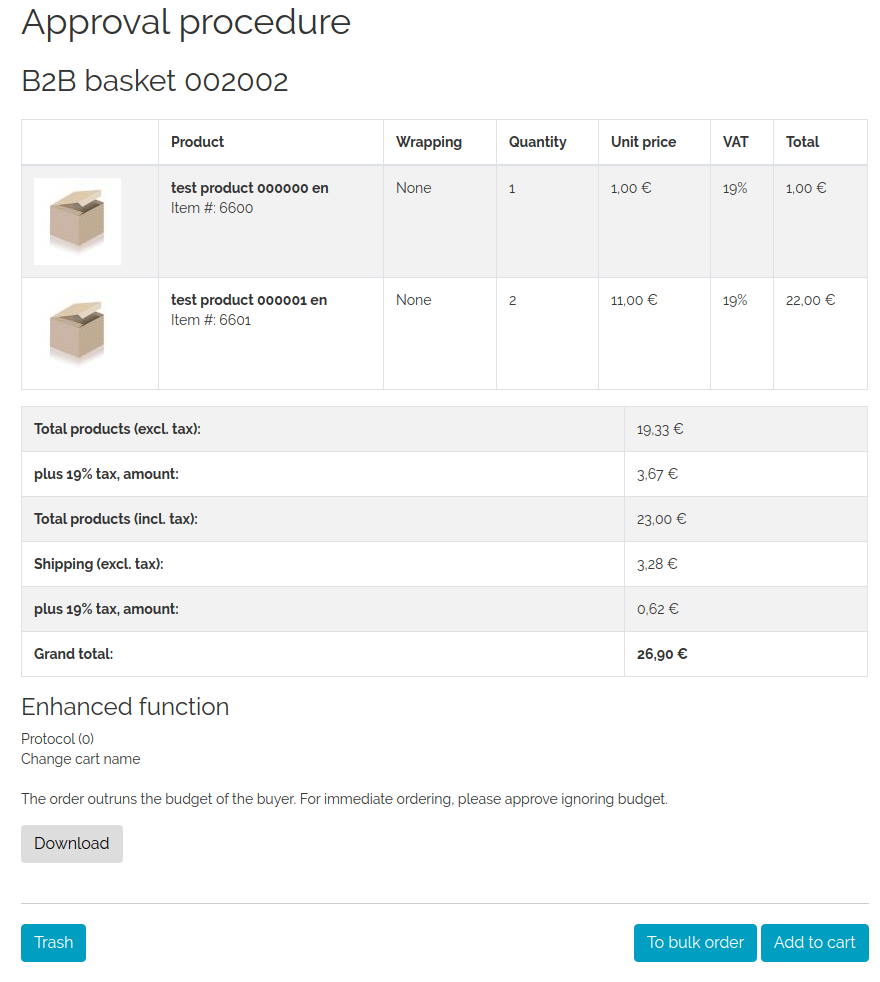Click the Item #: 6600 text

212,208
